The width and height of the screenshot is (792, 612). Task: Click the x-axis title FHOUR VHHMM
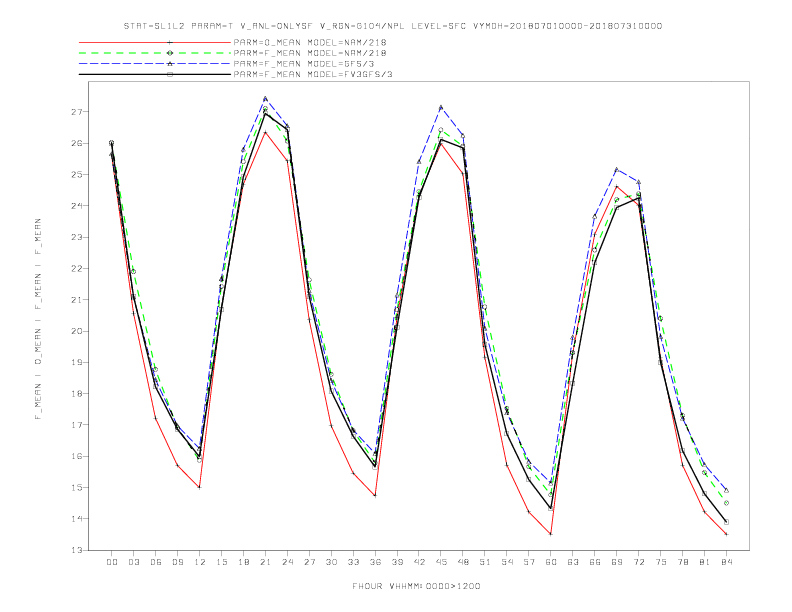[416, 586]
